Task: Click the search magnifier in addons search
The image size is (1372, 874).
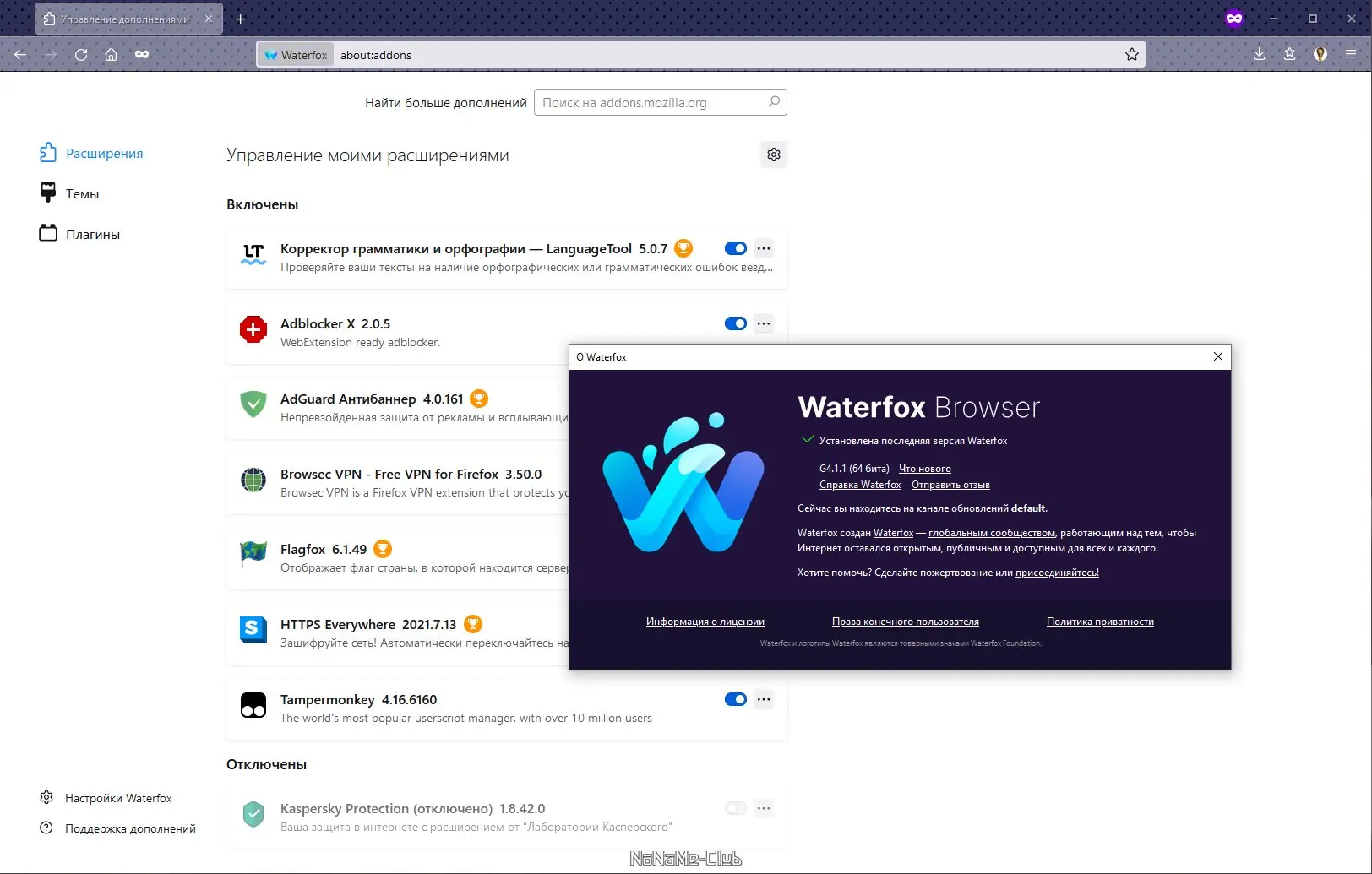Action: click(x=774, y=102)
